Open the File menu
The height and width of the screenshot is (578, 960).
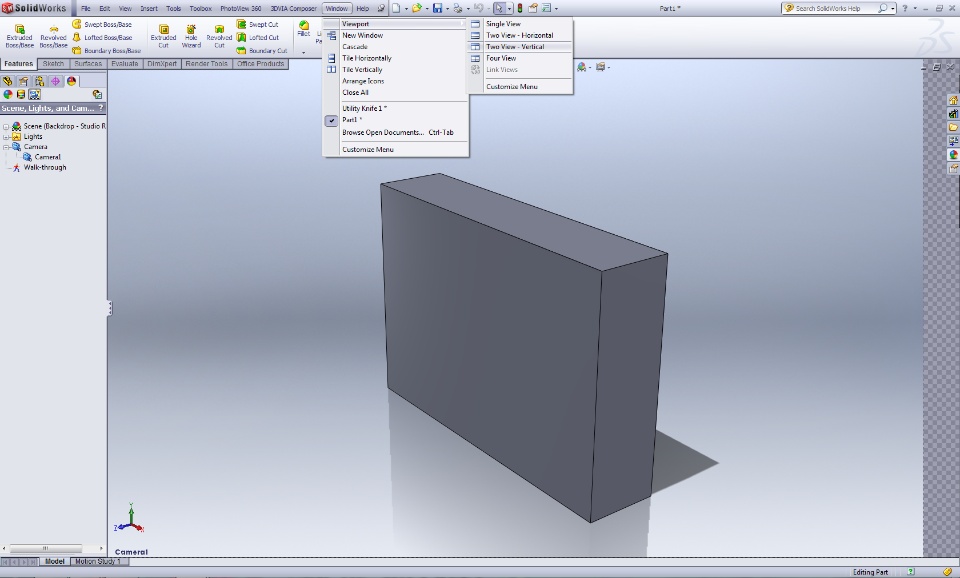click(86, 9)
